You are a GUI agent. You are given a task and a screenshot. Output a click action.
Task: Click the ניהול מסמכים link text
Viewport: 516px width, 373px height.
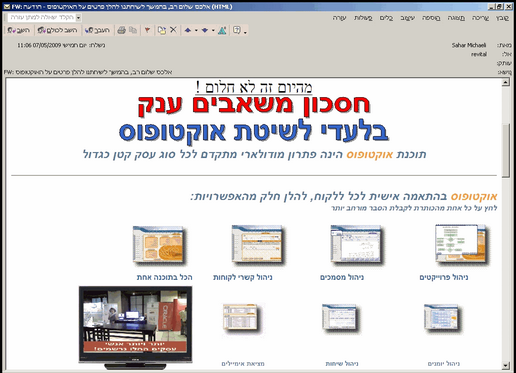[x=342, y=277]
